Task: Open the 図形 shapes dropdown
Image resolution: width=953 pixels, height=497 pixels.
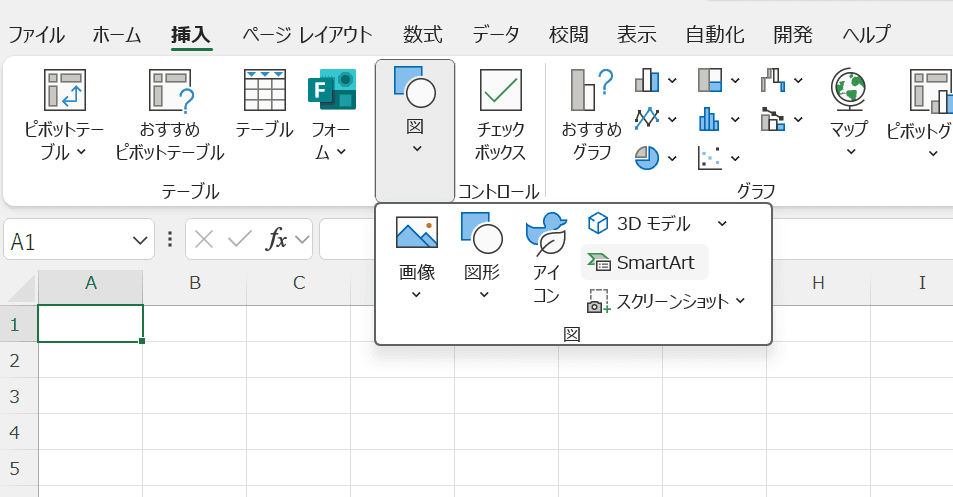Action: click(484, 294)
